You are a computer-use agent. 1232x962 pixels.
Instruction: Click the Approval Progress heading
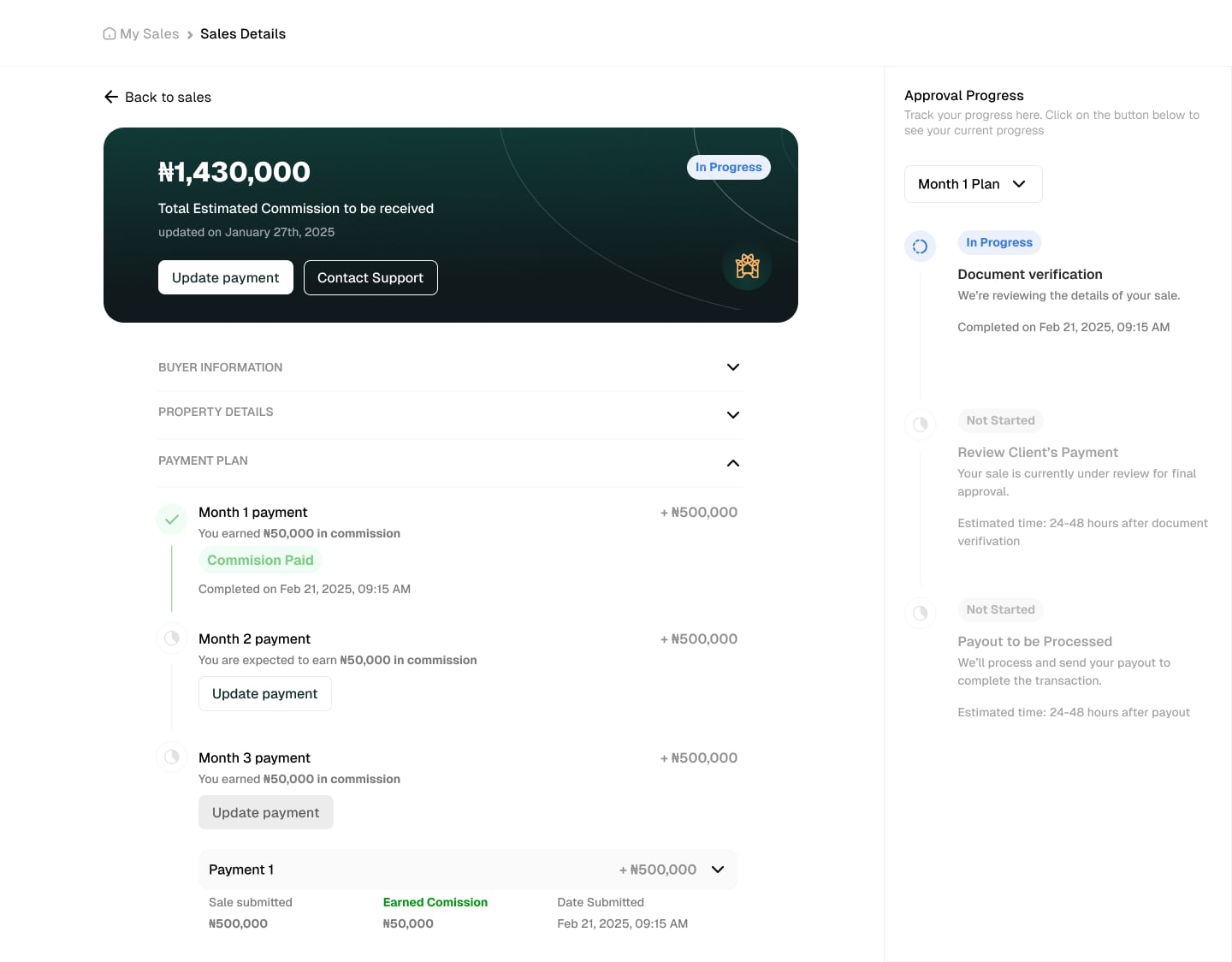point(964,95)
